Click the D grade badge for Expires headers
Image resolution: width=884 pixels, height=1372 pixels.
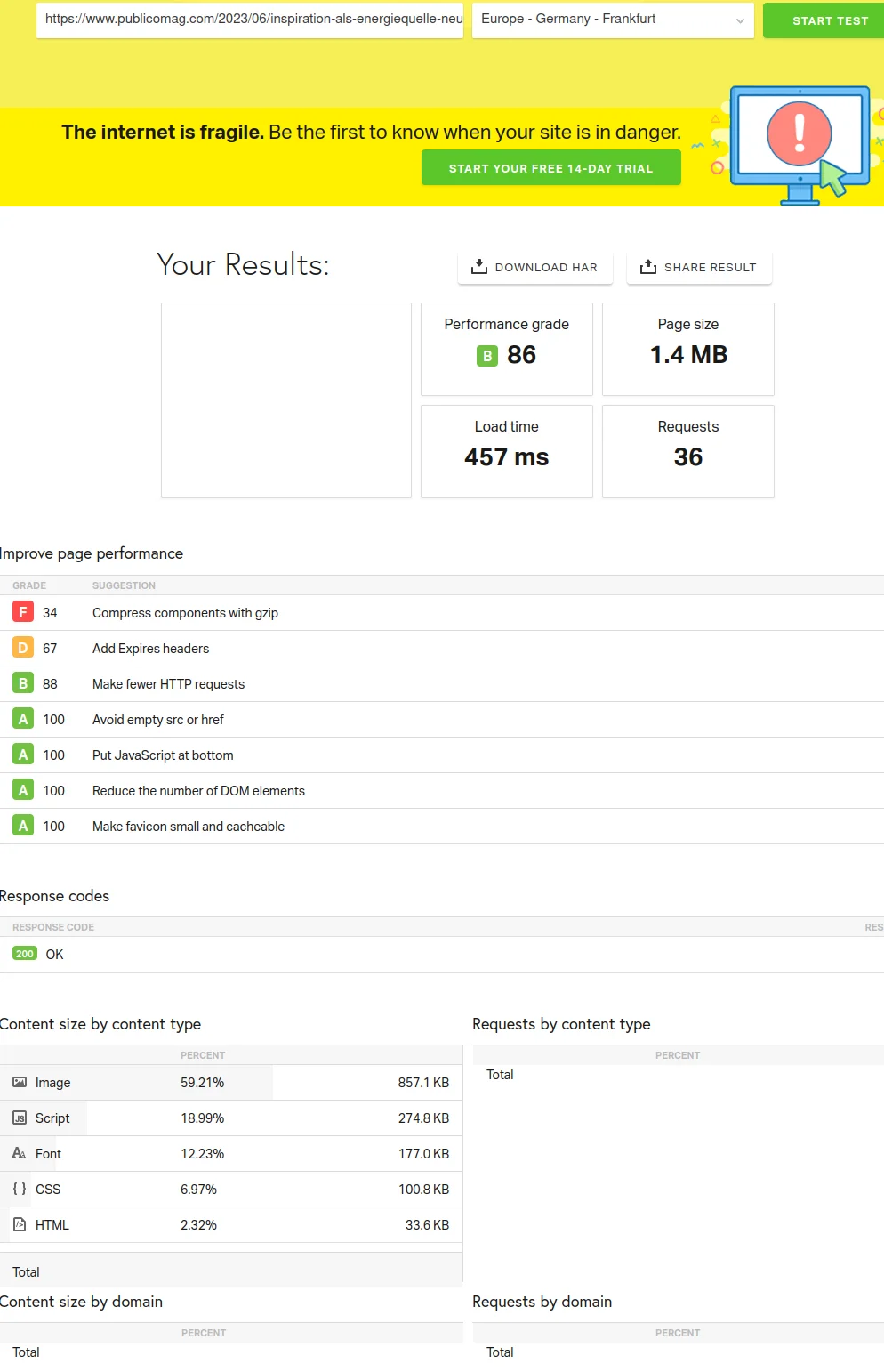(x=23, y=648)
